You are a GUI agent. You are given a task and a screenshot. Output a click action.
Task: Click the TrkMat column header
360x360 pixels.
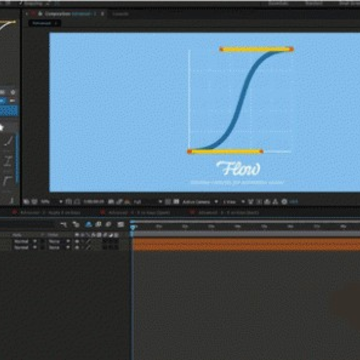point(54,235)
